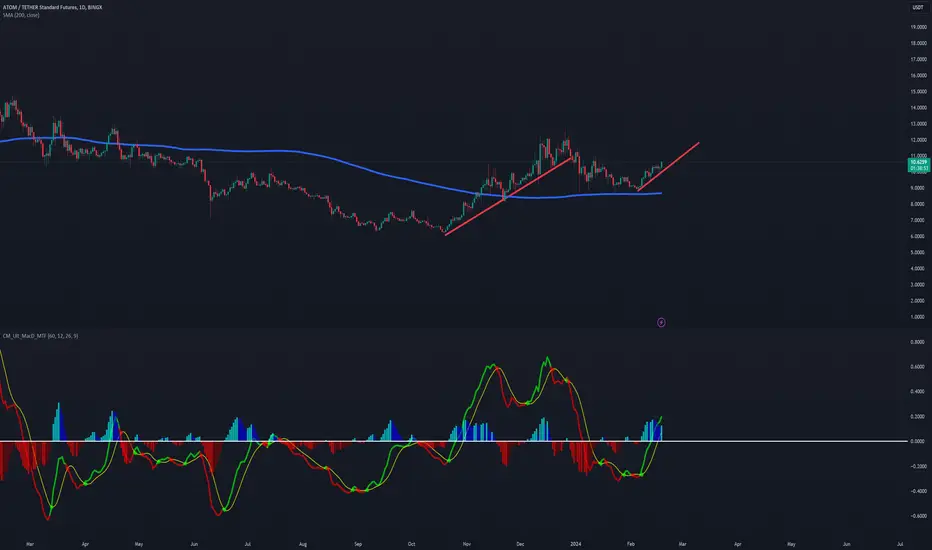The height and width of the screenshot is (550, 932).
Task: Click the Feb label on time axis
Action: (631, 544)
